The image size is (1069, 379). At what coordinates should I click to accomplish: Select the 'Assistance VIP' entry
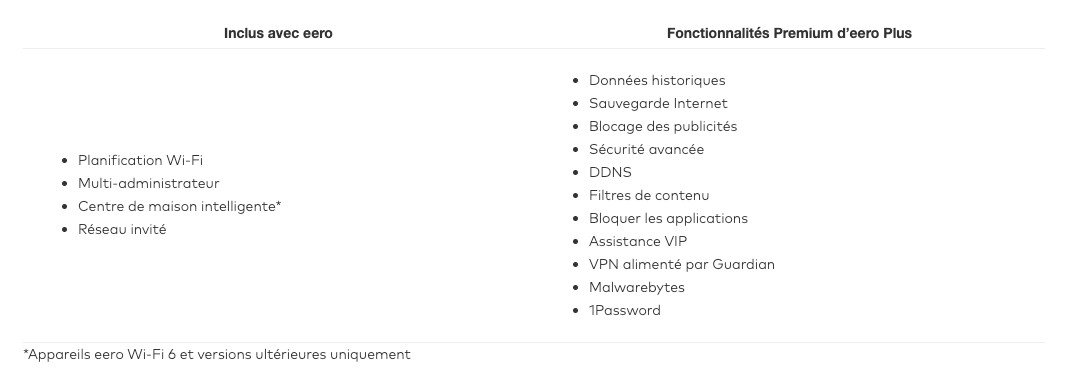pyautogui.click(x=638, y=241)
